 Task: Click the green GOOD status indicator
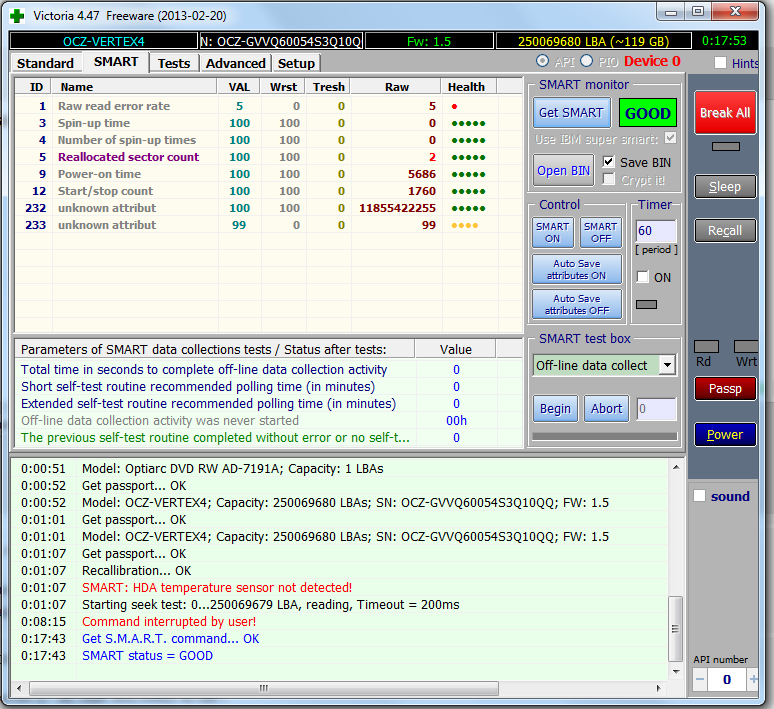click(648, 113)
